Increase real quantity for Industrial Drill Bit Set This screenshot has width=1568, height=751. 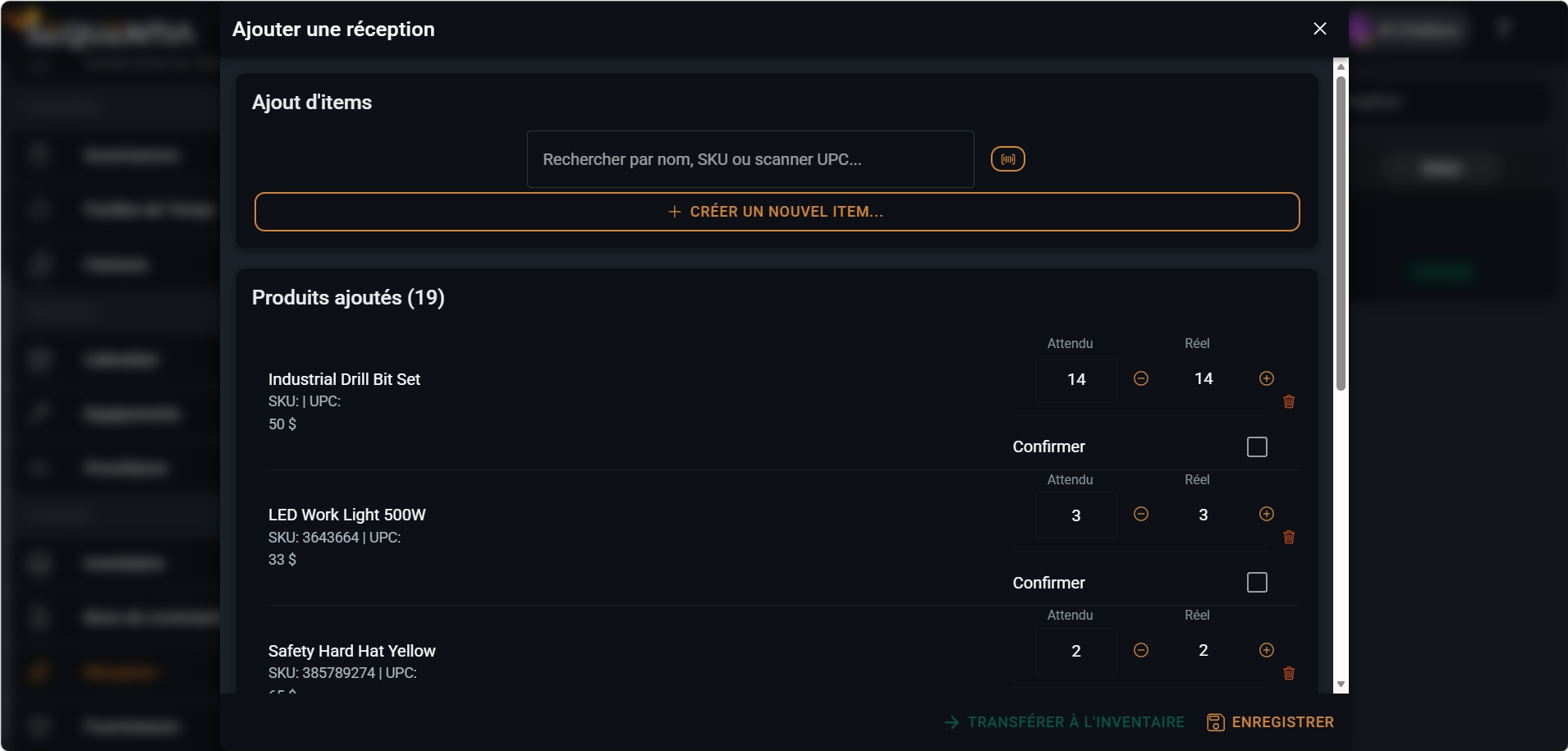coord(1267,378)
